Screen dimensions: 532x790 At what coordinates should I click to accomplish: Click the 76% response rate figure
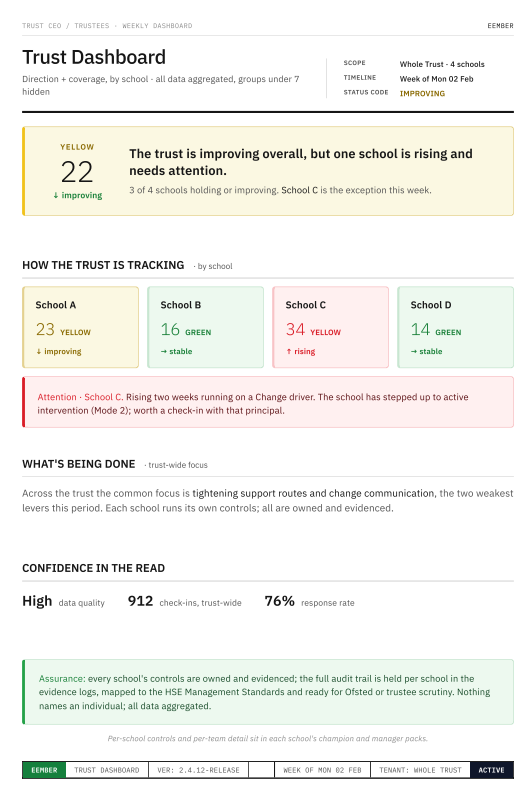pyautogui.click(x=280, y=601)
